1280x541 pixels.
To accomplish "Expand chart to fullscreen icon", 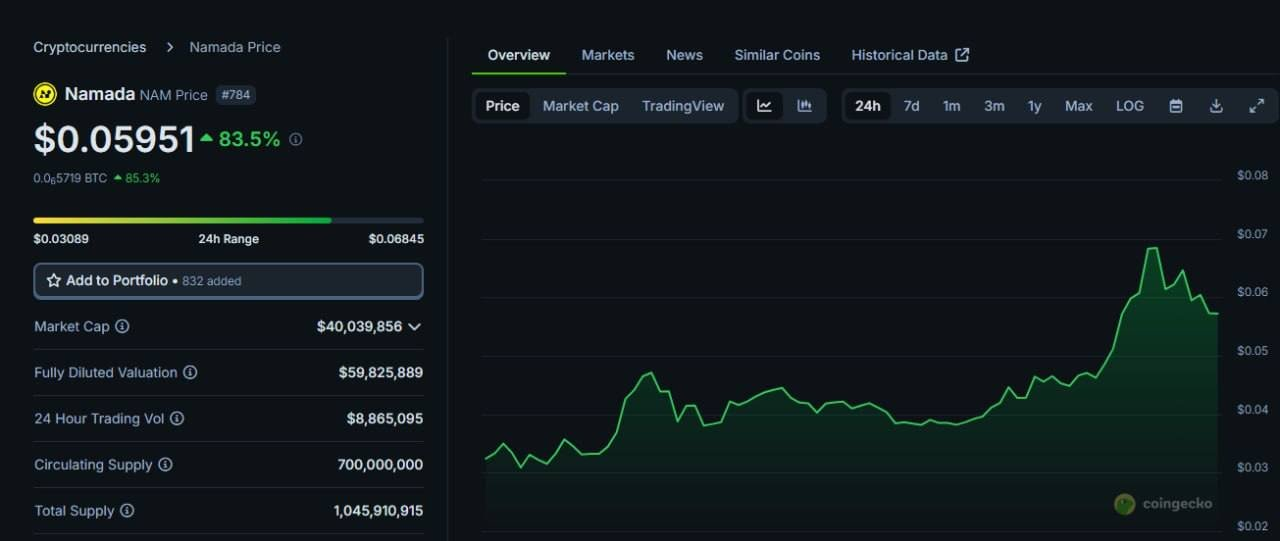I will tap(1257, 106).
